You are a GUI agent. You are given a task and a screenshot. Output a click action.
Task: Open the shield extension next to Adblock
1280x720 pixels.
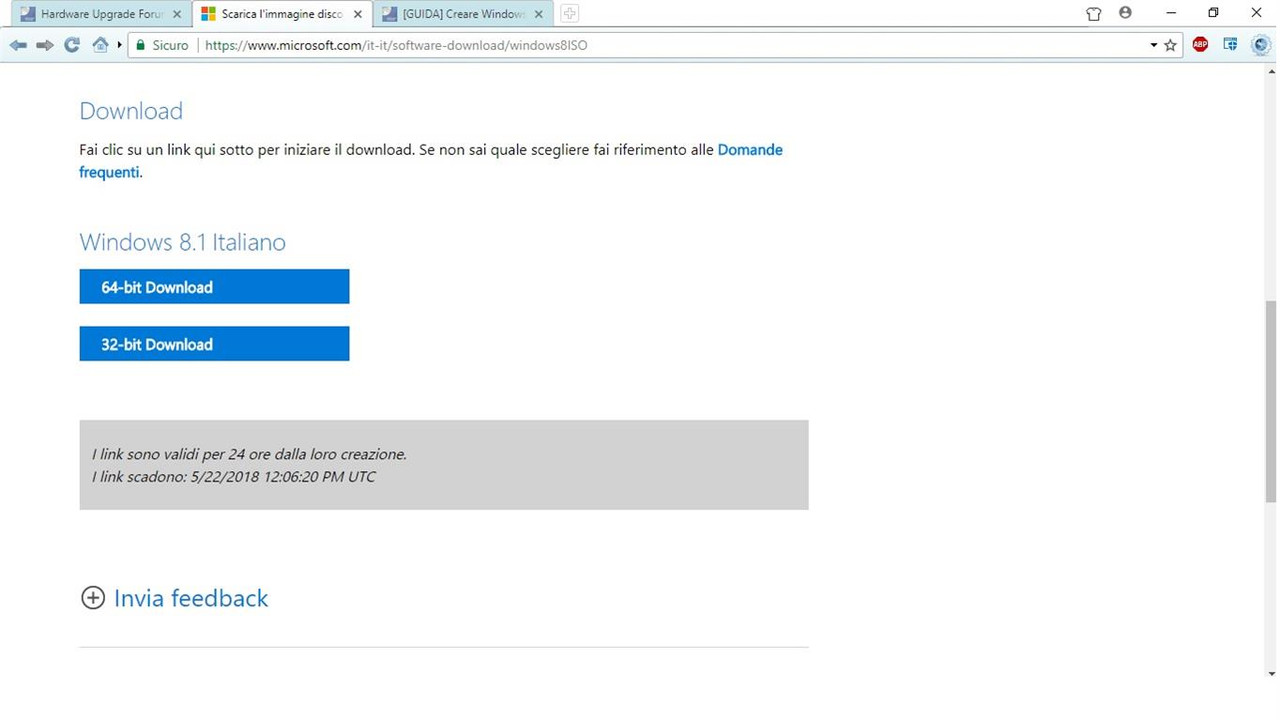point(1230,44)
